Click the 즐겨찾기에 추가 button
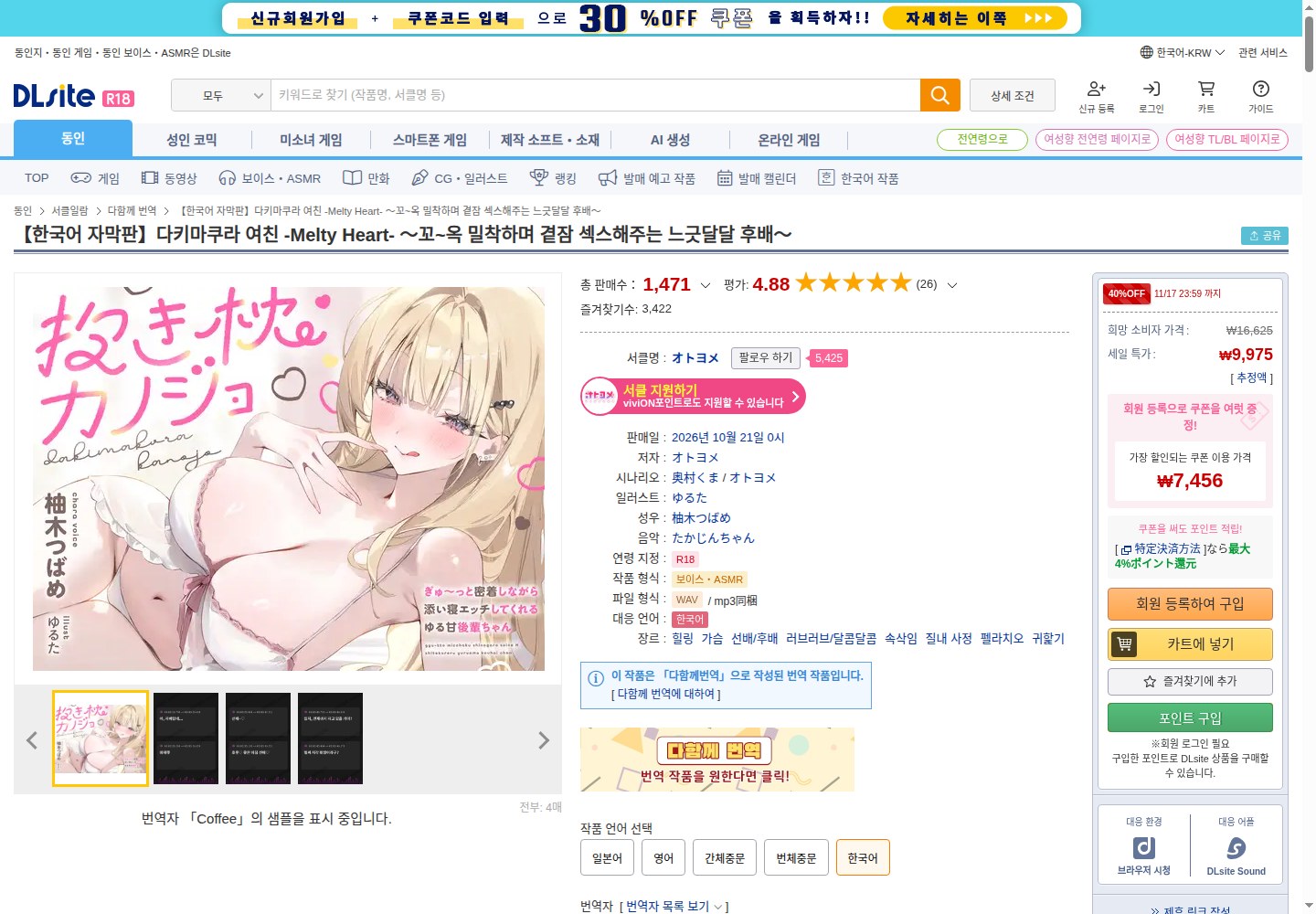Viewport: 1316px width, 914px height. [x=1190, y=681]
